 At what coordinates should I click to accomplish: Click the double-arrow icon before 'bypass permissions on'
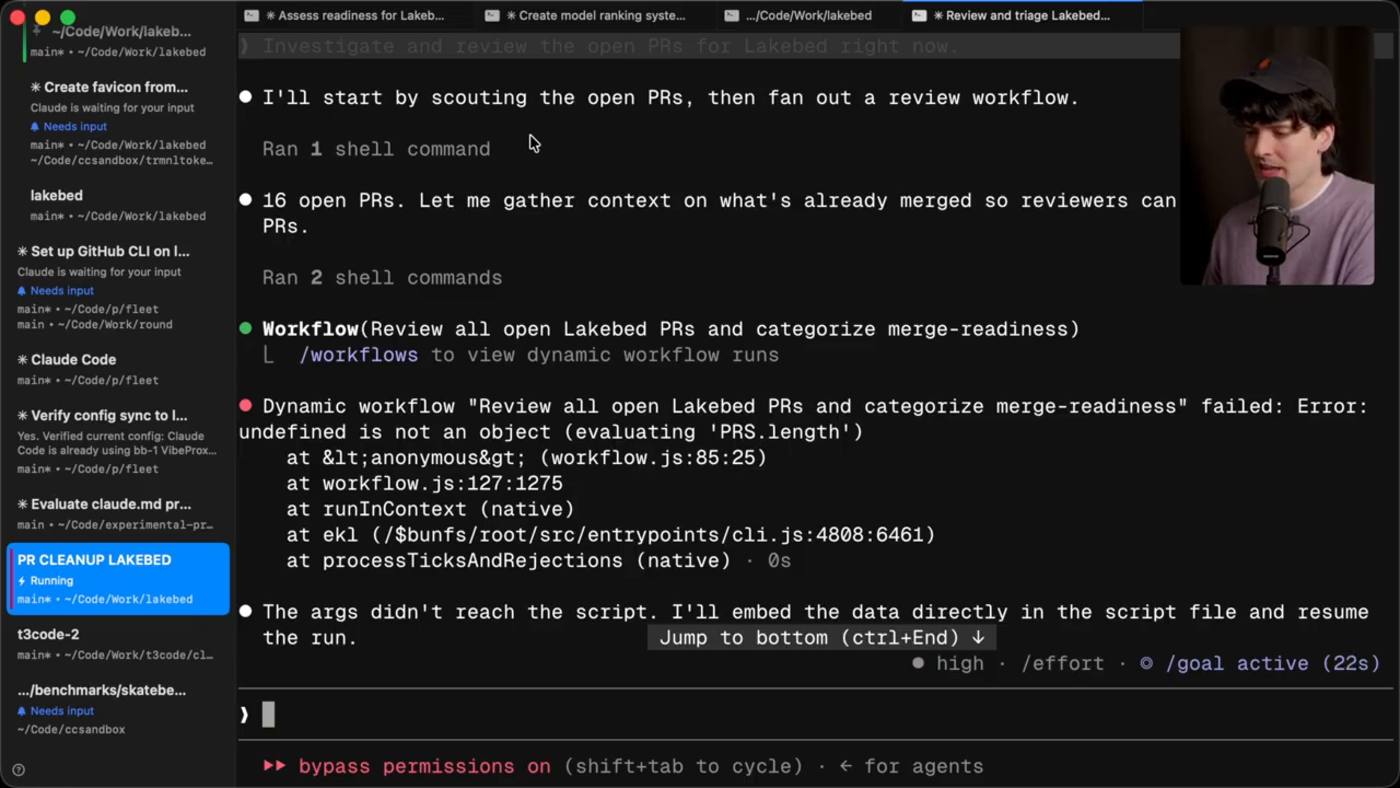point(274,766)
